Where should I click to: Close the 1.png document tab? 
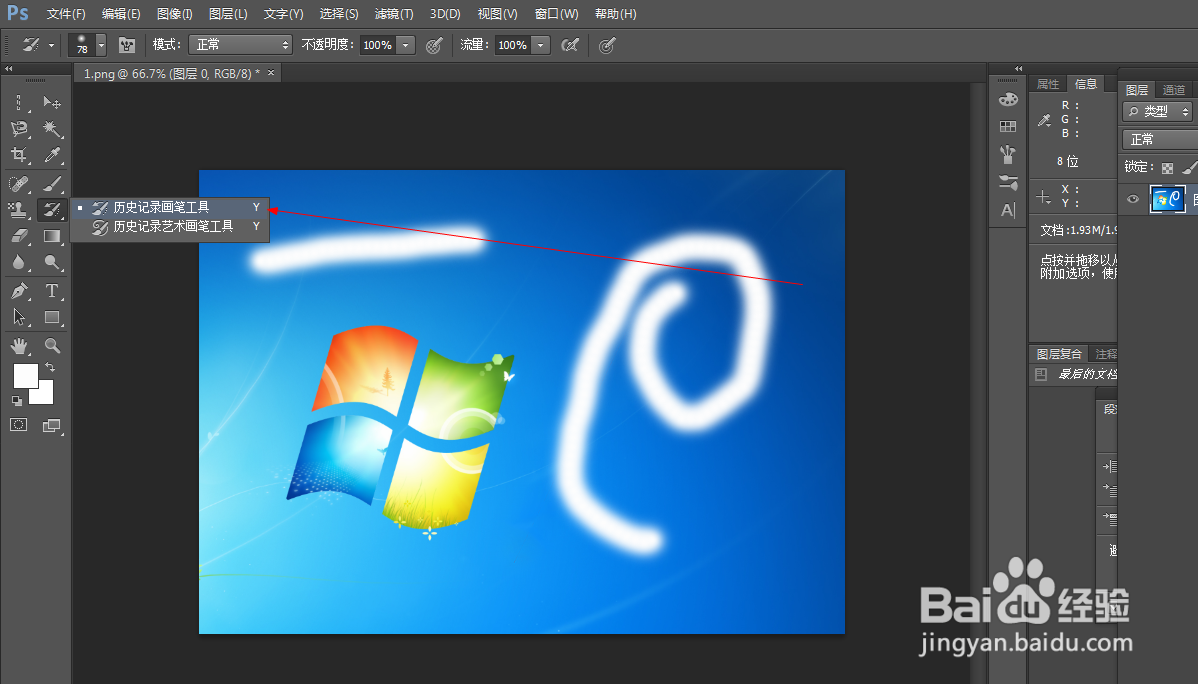coord(270,73)
